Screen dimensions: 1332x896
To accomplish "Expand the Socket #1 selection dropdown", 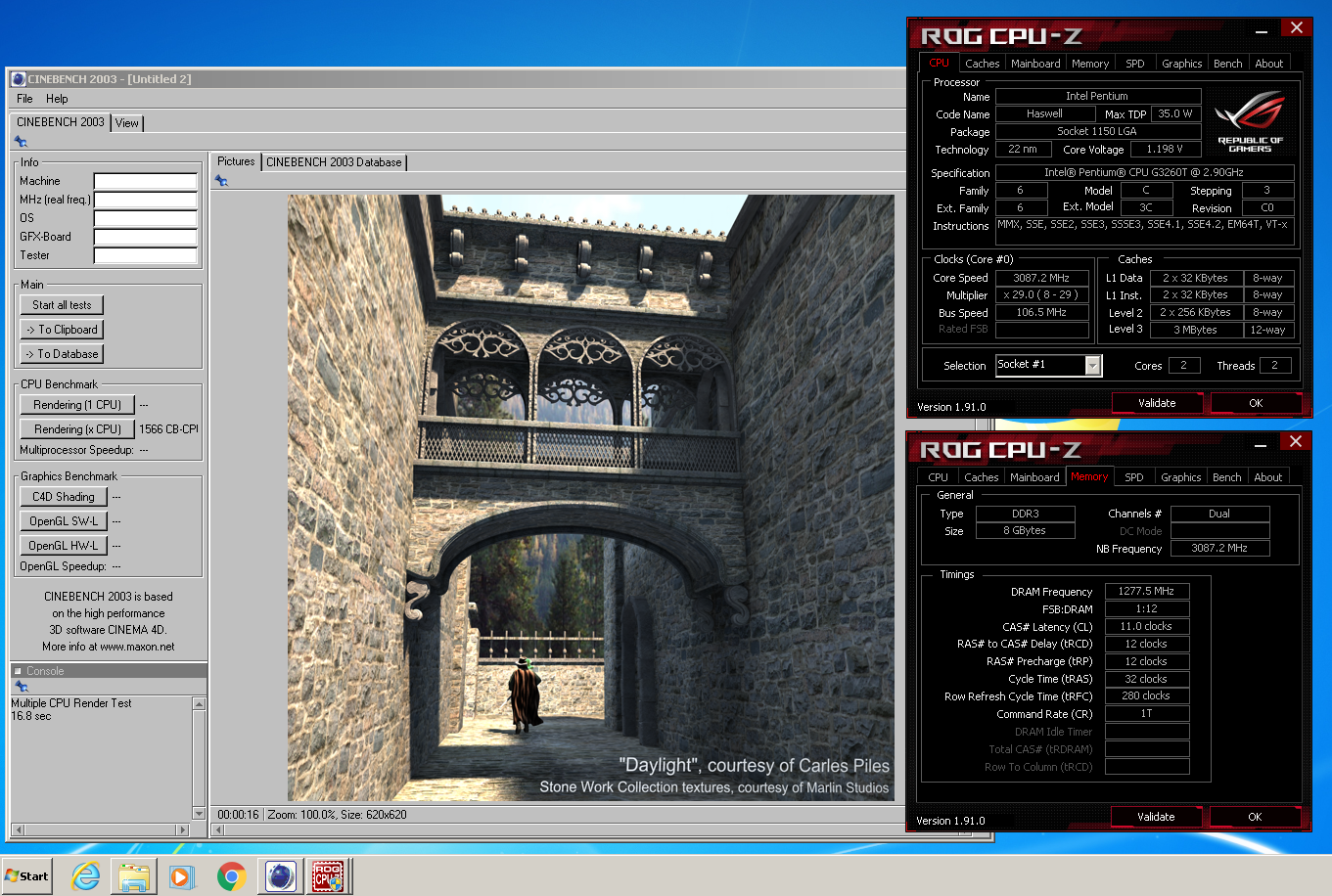I will (1093, 366).
